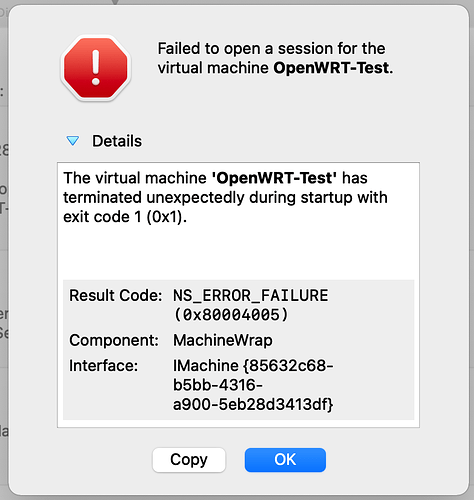Click the b5bb-4316- line of the UUID
The width and height of the screenshot is (474, 500).
218,385
